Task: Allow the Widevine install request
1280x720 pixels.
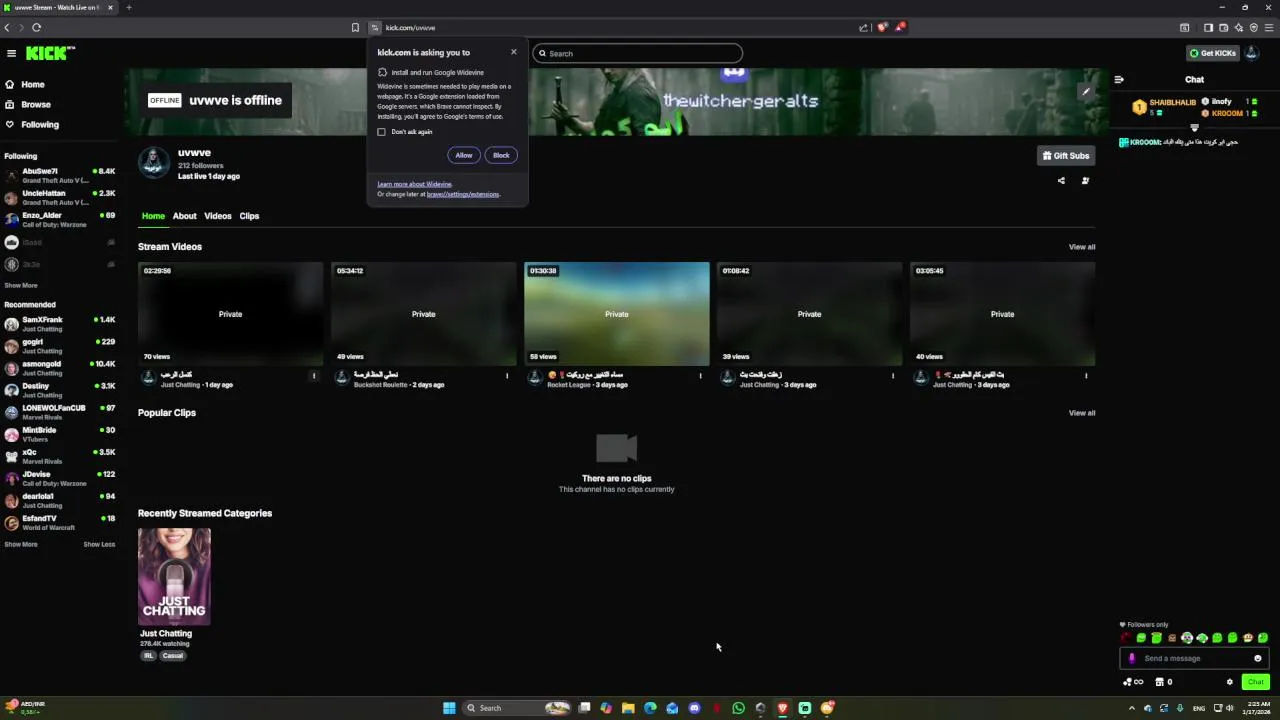Action: 464,155
